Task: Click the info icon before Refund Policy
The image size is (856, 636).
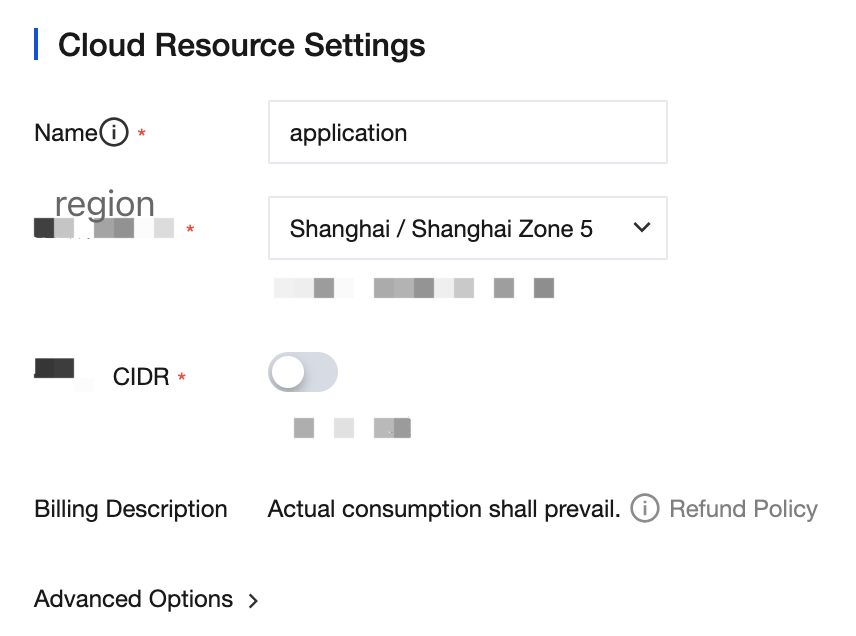Action: click(x=645, y=509)
